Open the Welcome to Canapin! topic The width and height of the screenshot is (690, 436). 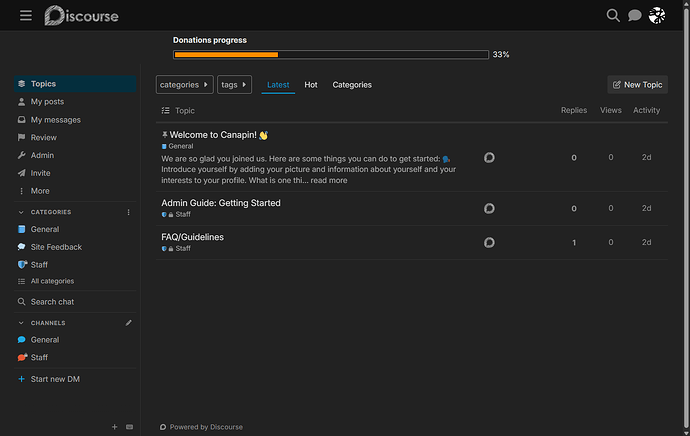click(213, 135)
